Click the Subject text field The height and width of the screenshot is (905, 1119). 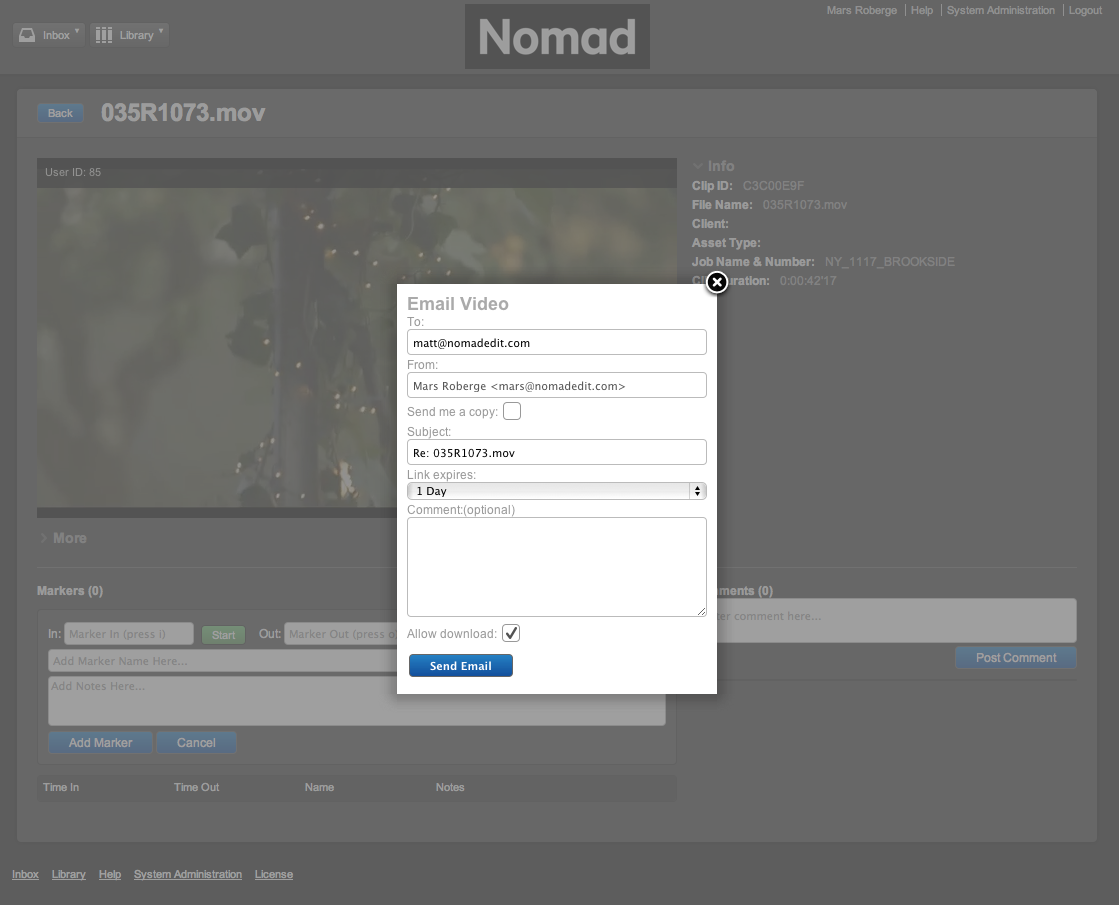tap(556, 452)
